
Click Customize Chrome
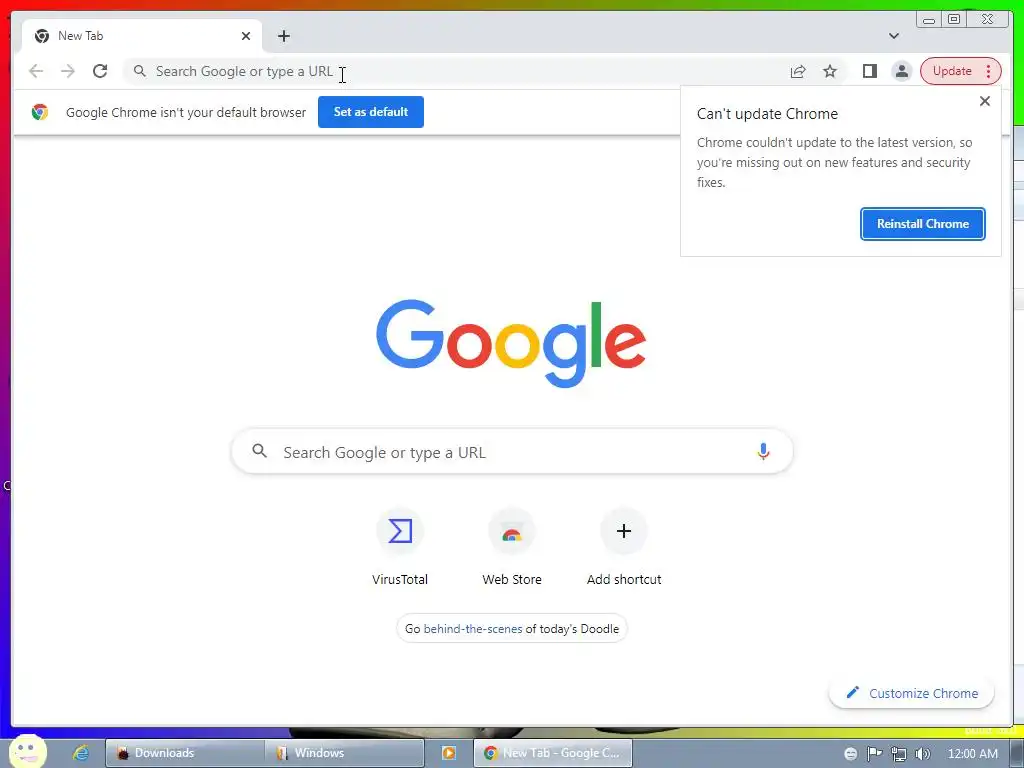tap(912, 693)
